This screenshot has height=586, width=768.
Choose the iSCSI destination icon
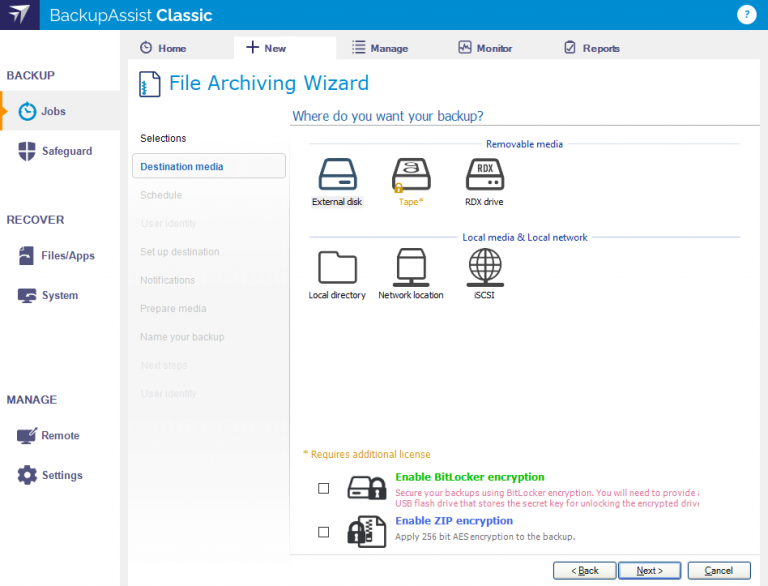tap(485, 268)
